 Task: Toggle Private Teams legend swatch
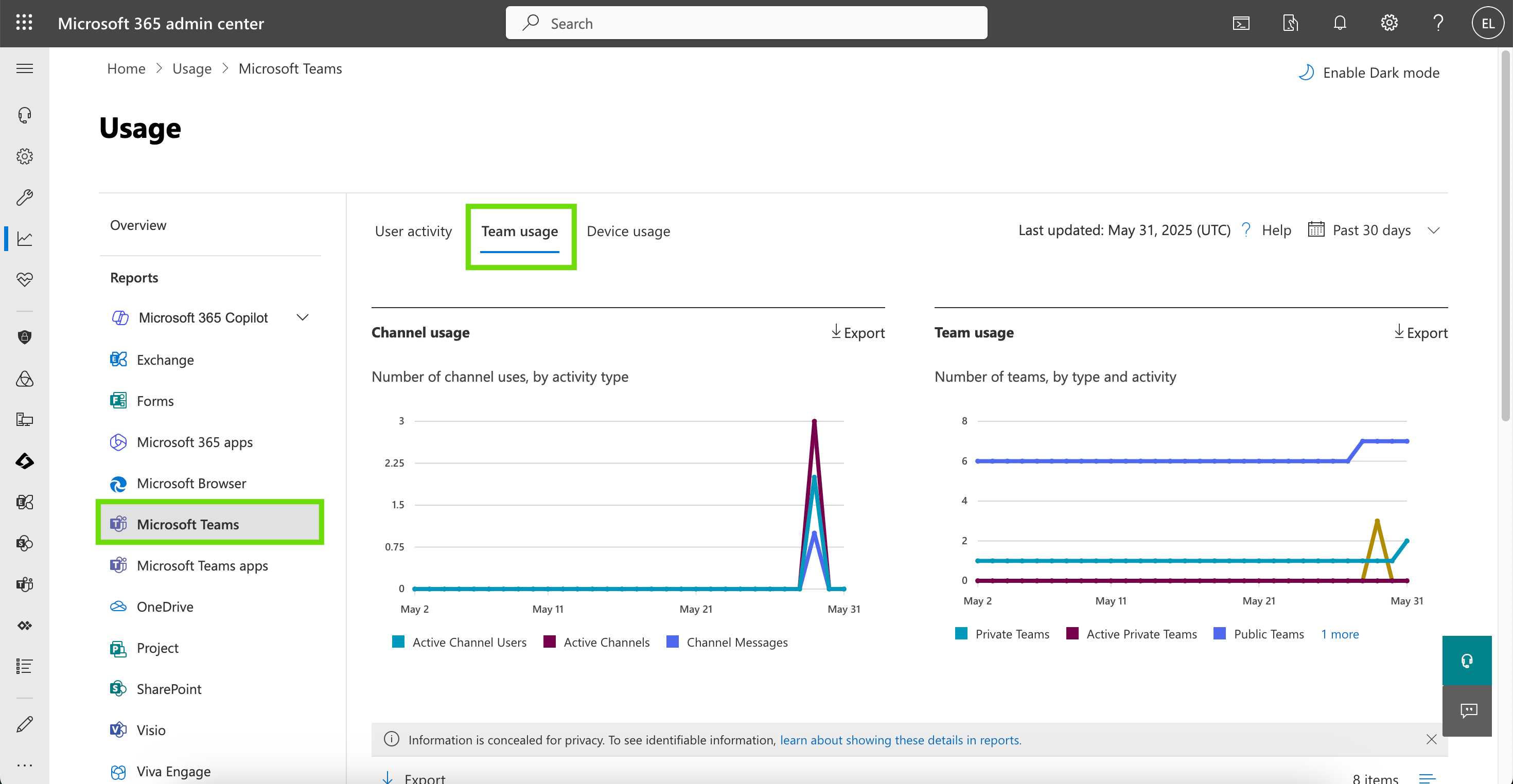(961, 634)
